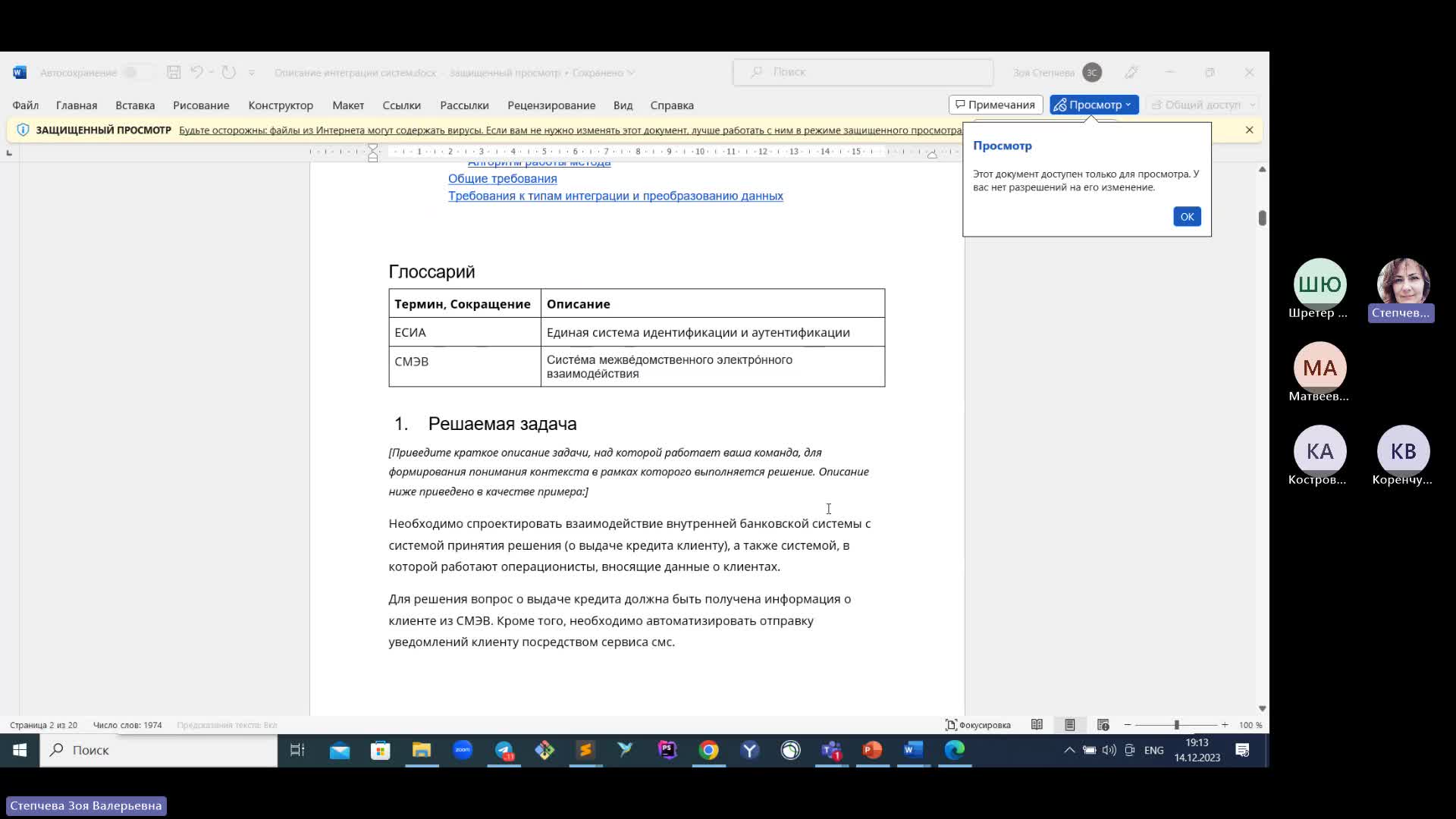
Task: Click the scroll down arrow of the document
Action: (1262, 708)
